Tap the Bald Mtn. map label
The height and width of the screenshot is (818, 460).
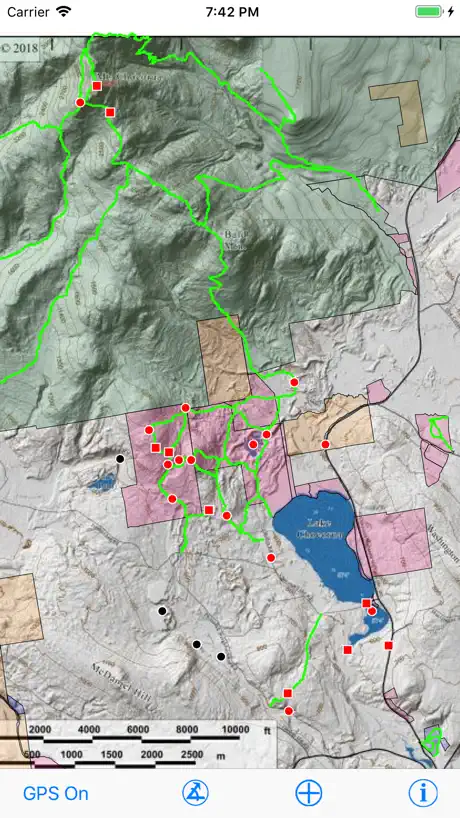point(235,239)
